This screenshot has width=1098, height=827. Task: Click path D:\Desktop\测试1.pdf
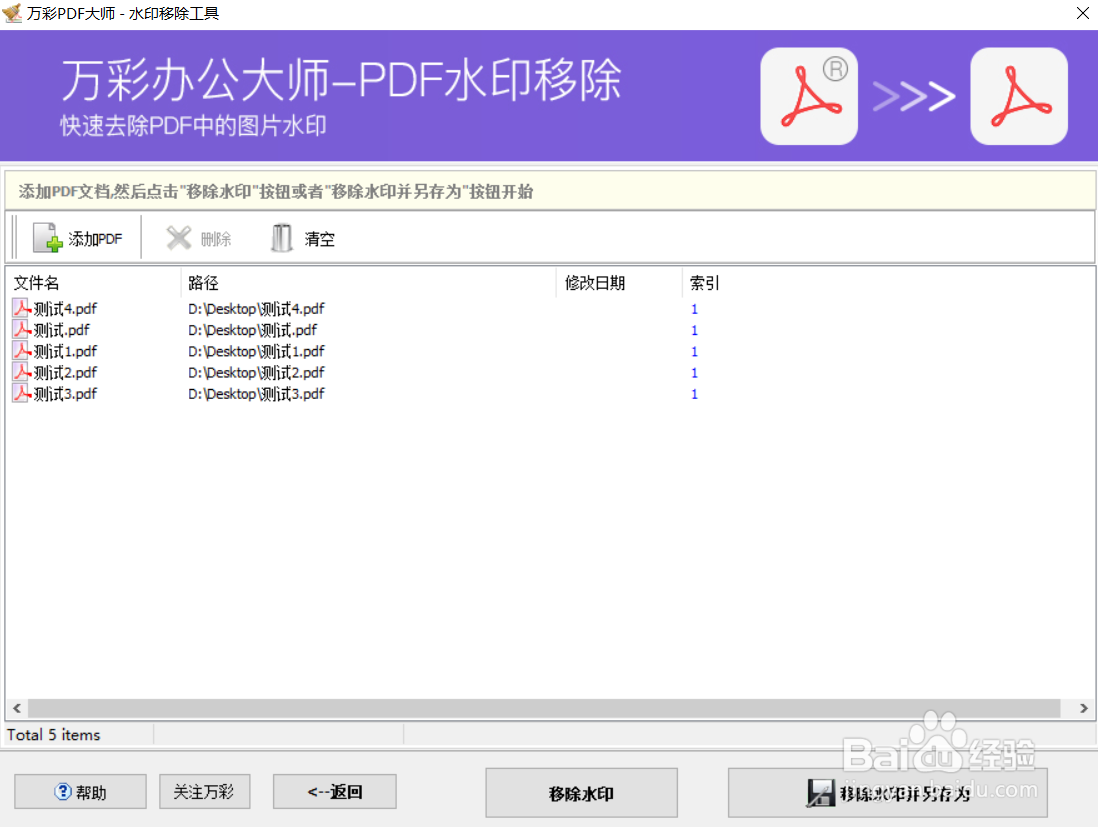(x=256, y=352)
